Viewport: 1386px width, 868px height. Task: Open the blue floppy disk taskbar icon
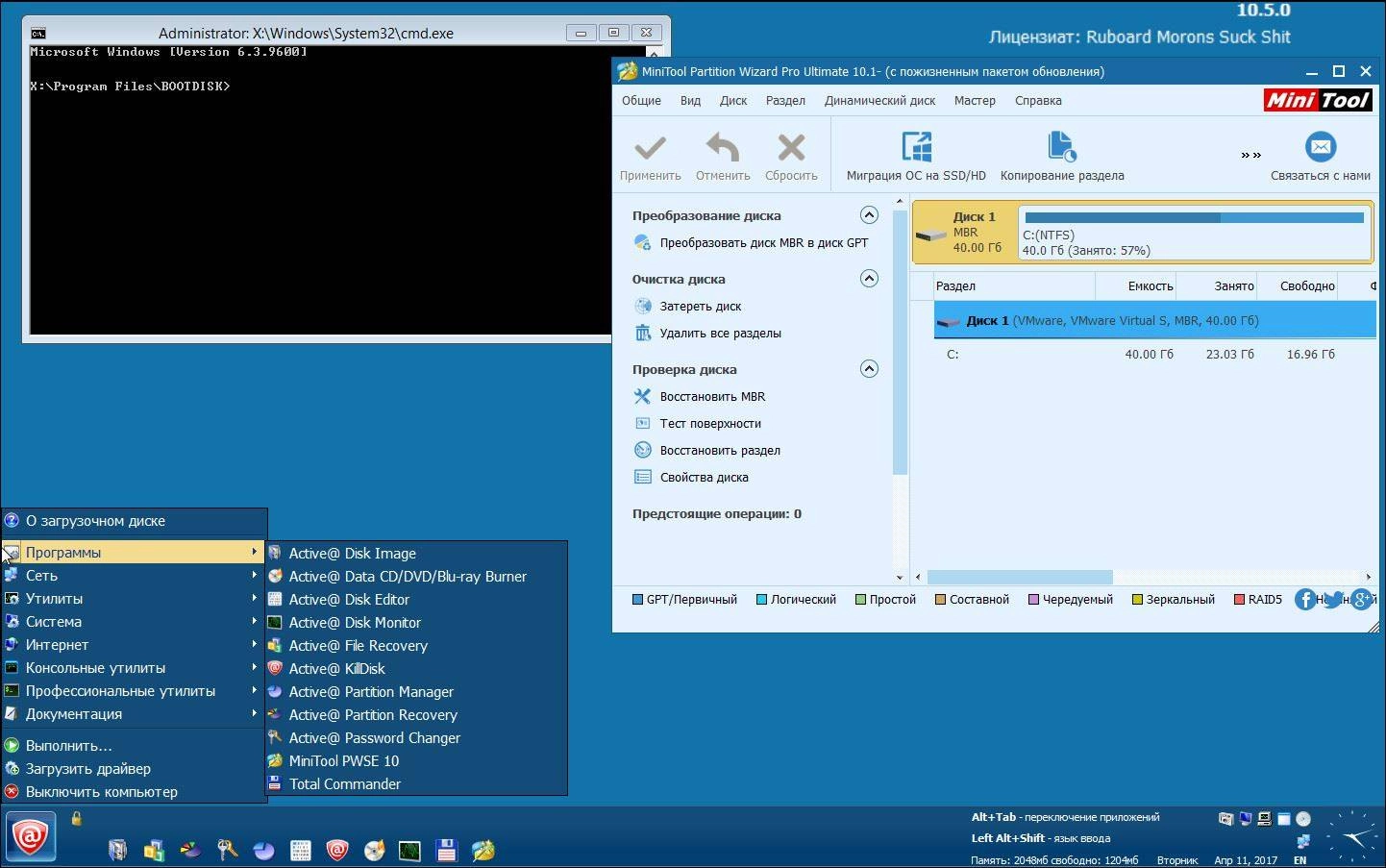[x=446, y=850]
